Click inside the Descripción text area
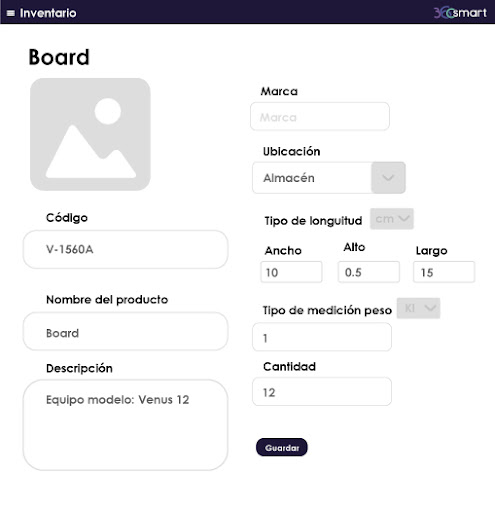 (x=125, y=425)
